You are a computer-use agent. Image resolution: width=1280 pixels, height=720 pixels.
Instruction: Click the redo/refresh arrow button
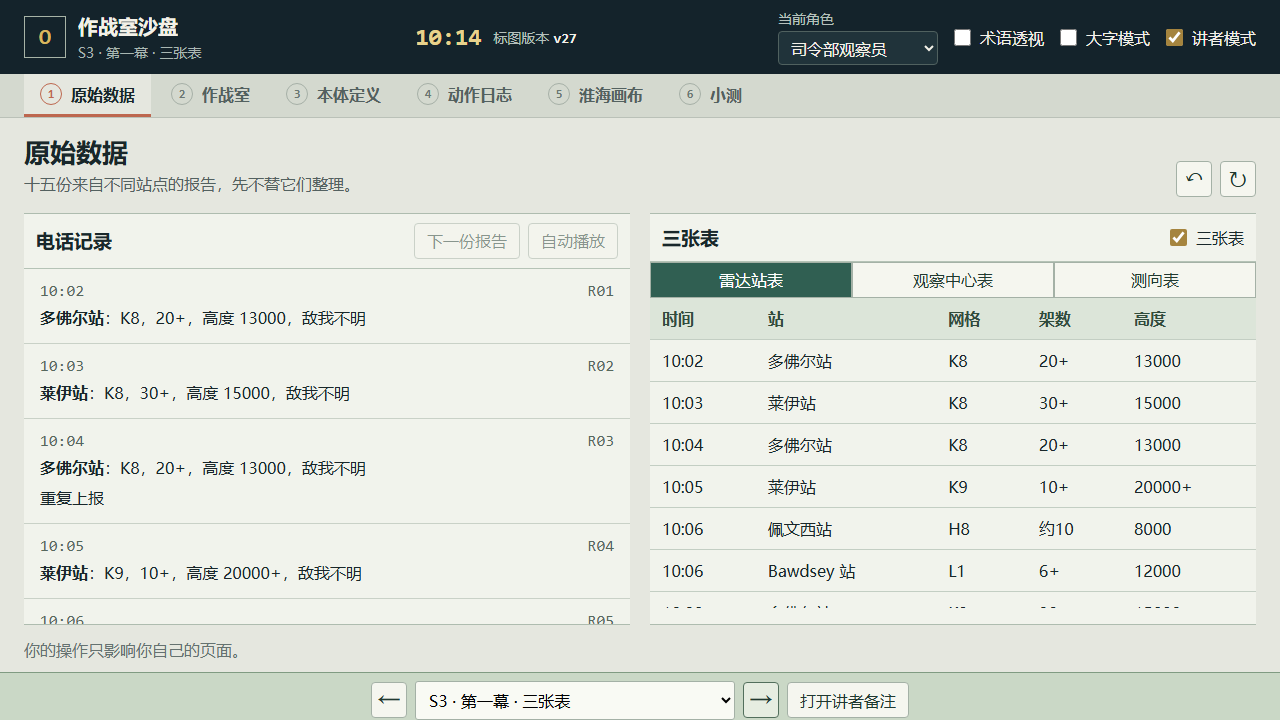(1238, 179)
